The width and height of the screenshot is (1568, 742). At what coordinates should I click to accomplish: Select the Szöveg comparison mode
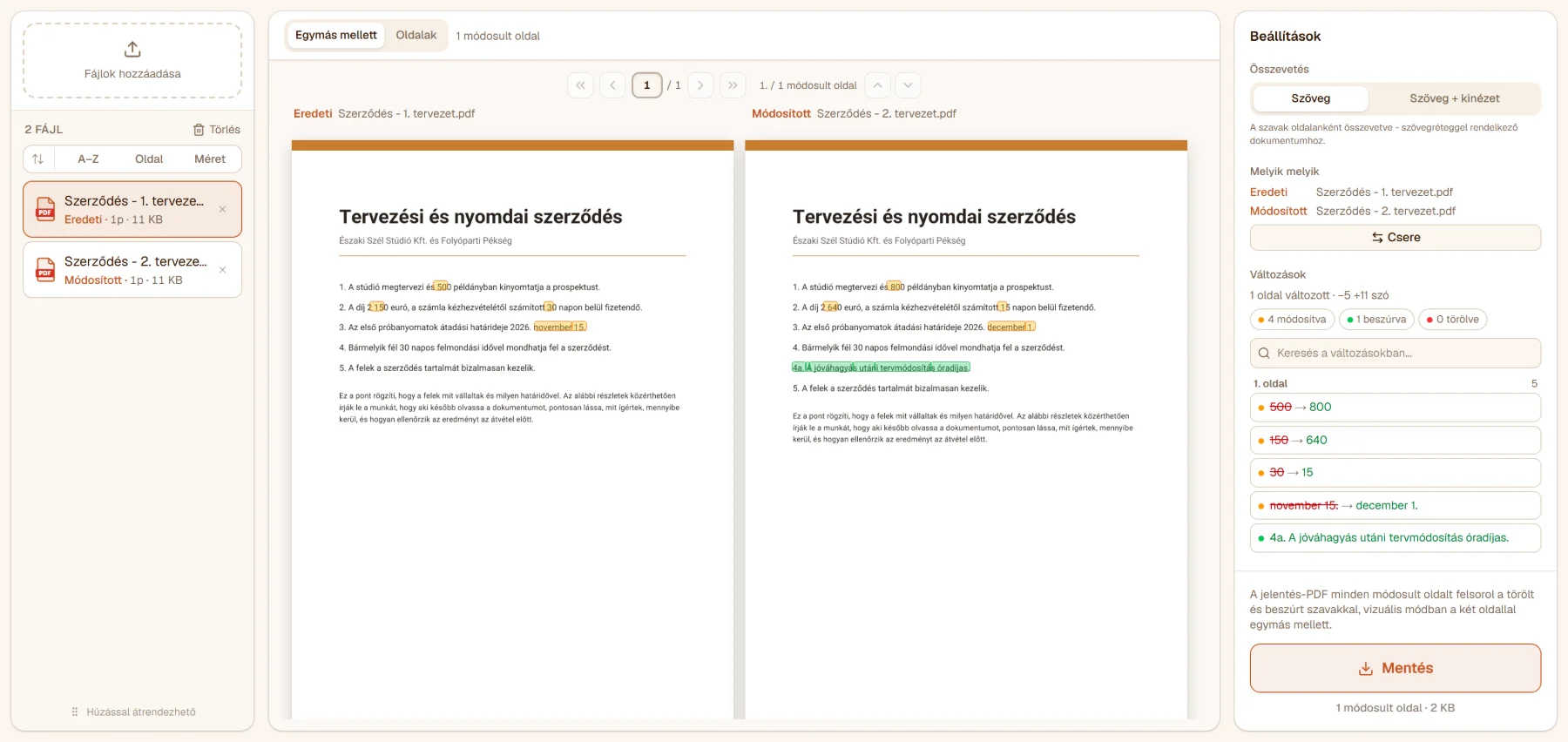pyautogui.click(x=1310, y=98)
